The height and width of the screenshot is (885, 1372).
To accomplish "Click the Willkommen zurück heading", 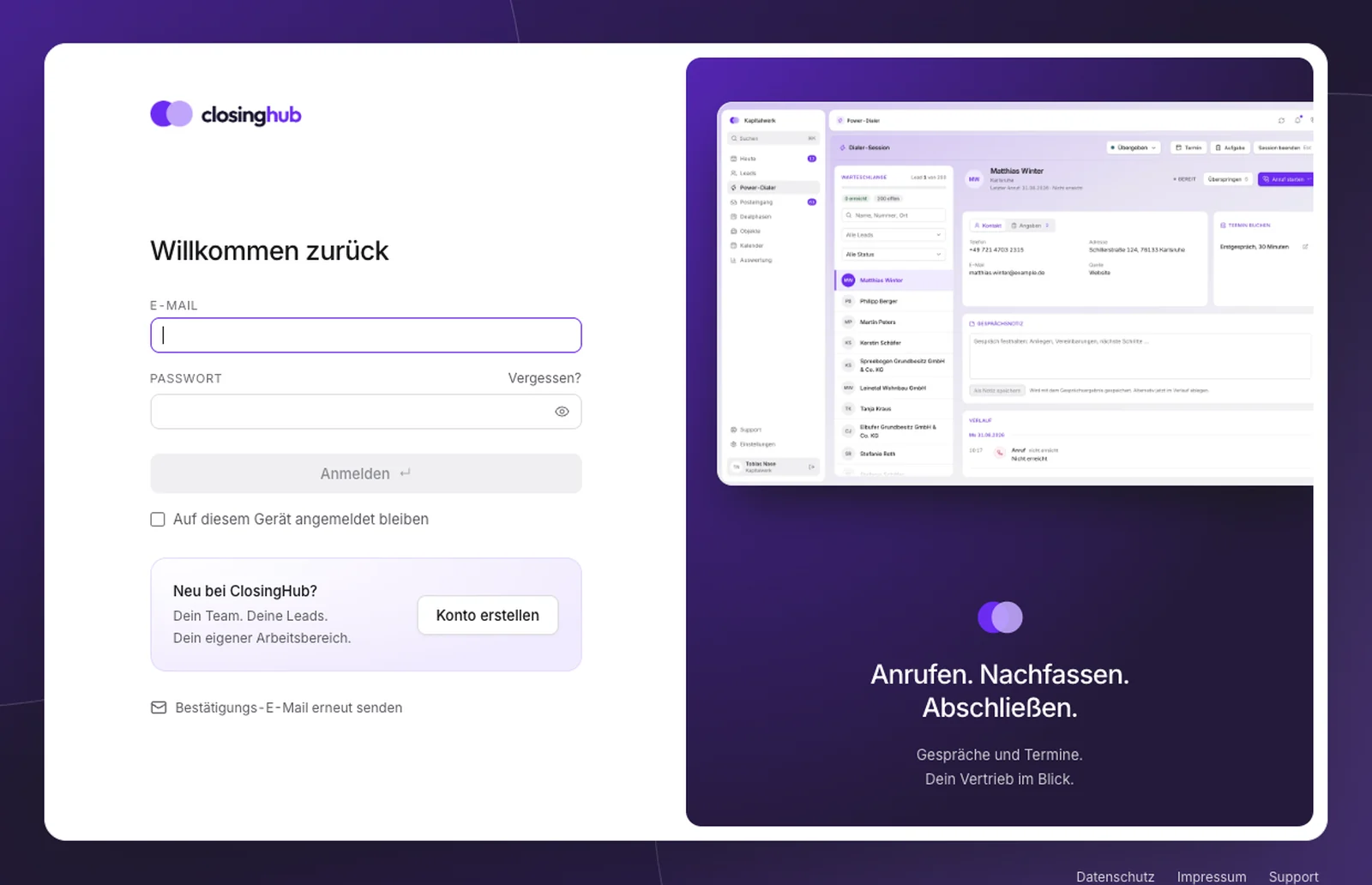I will tap(269, 250).
